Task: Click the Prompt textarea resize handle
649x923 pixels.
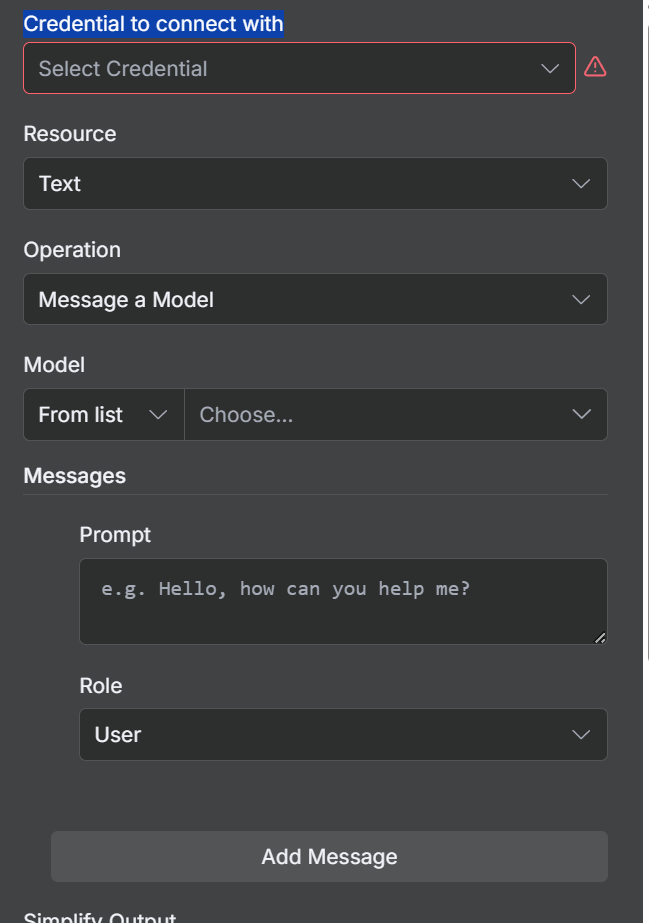Action: (600, 637)
